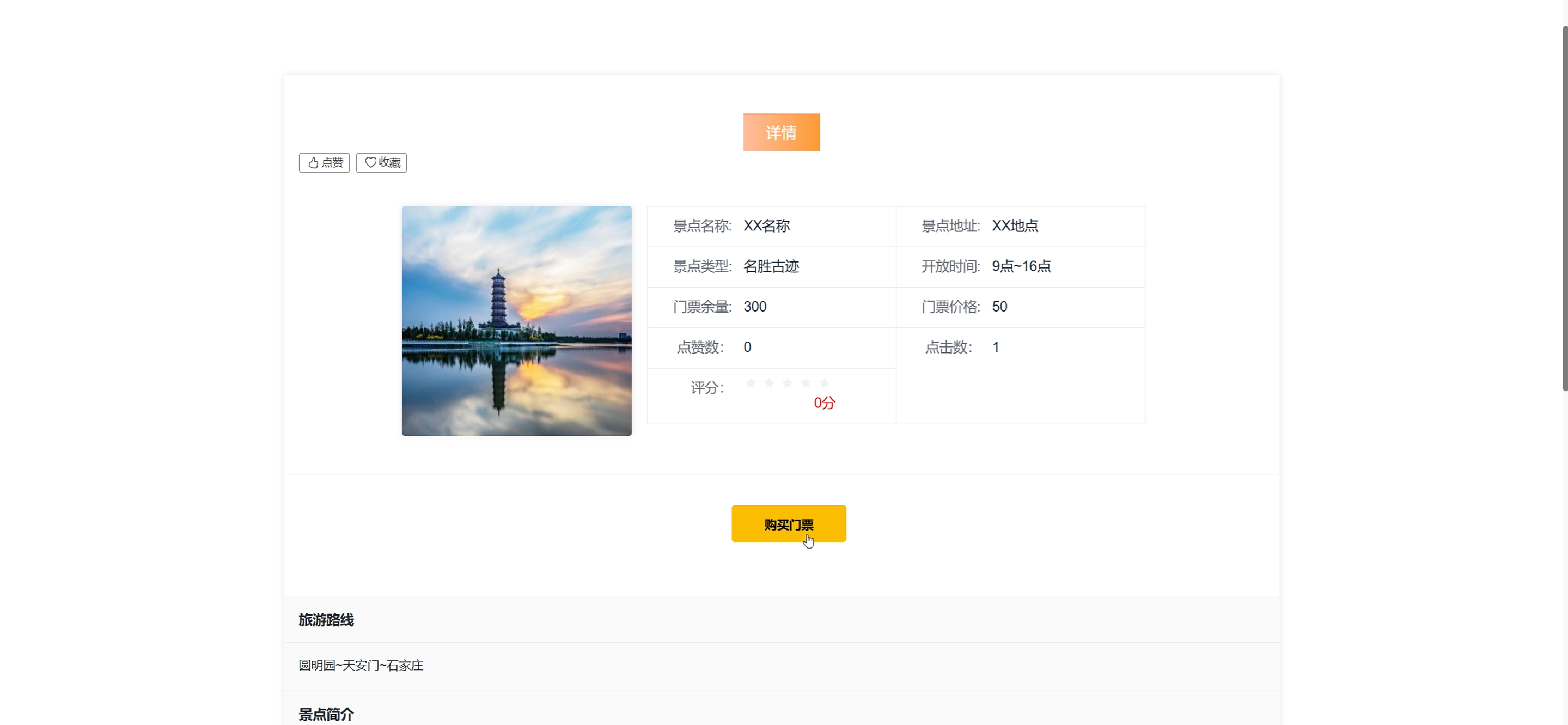Click the 景点名称 value XX名称

click(766, 226)
